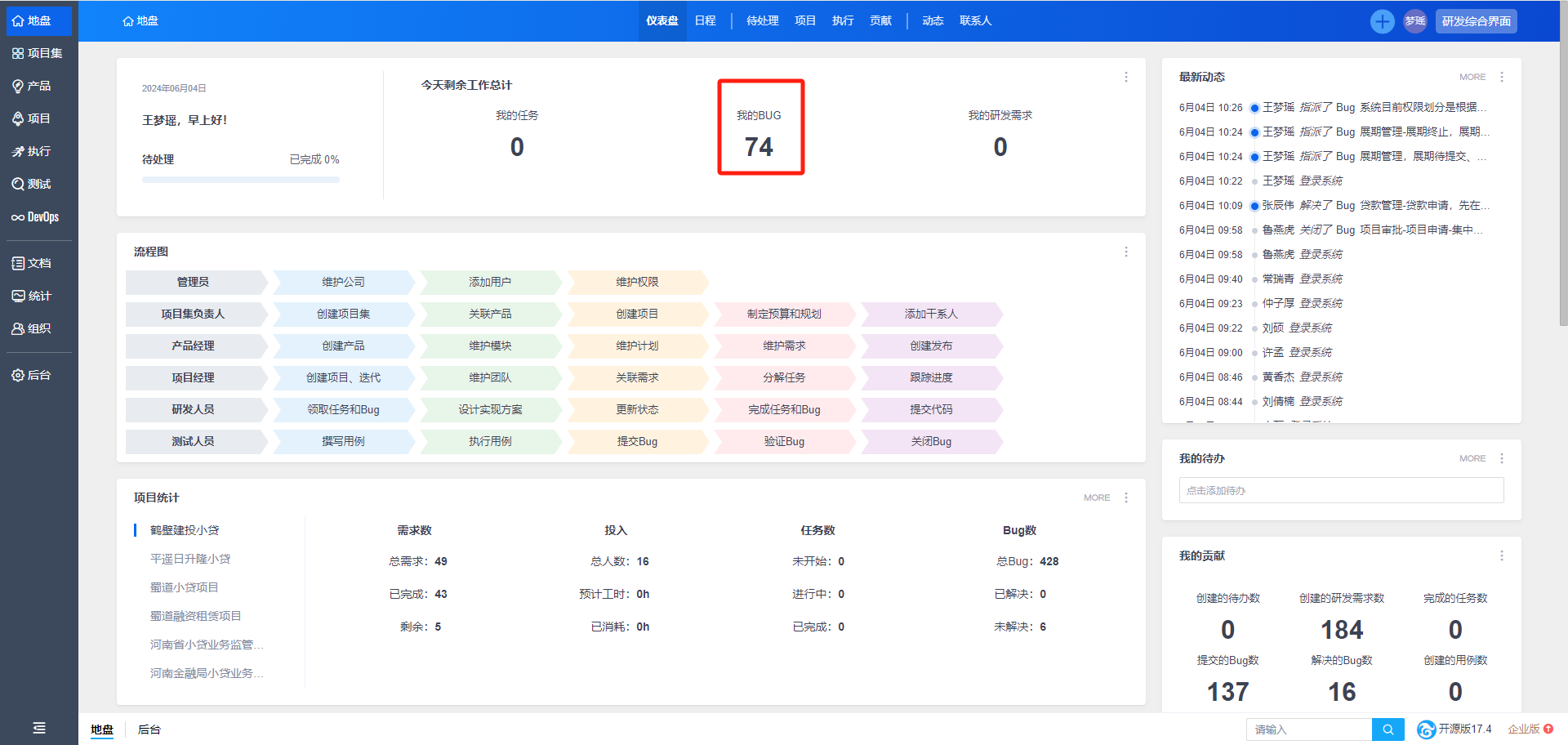Screen dimensions: 1568x745
Task: Open 我的BUG count of 74
Action: click(x=759, y=147)
